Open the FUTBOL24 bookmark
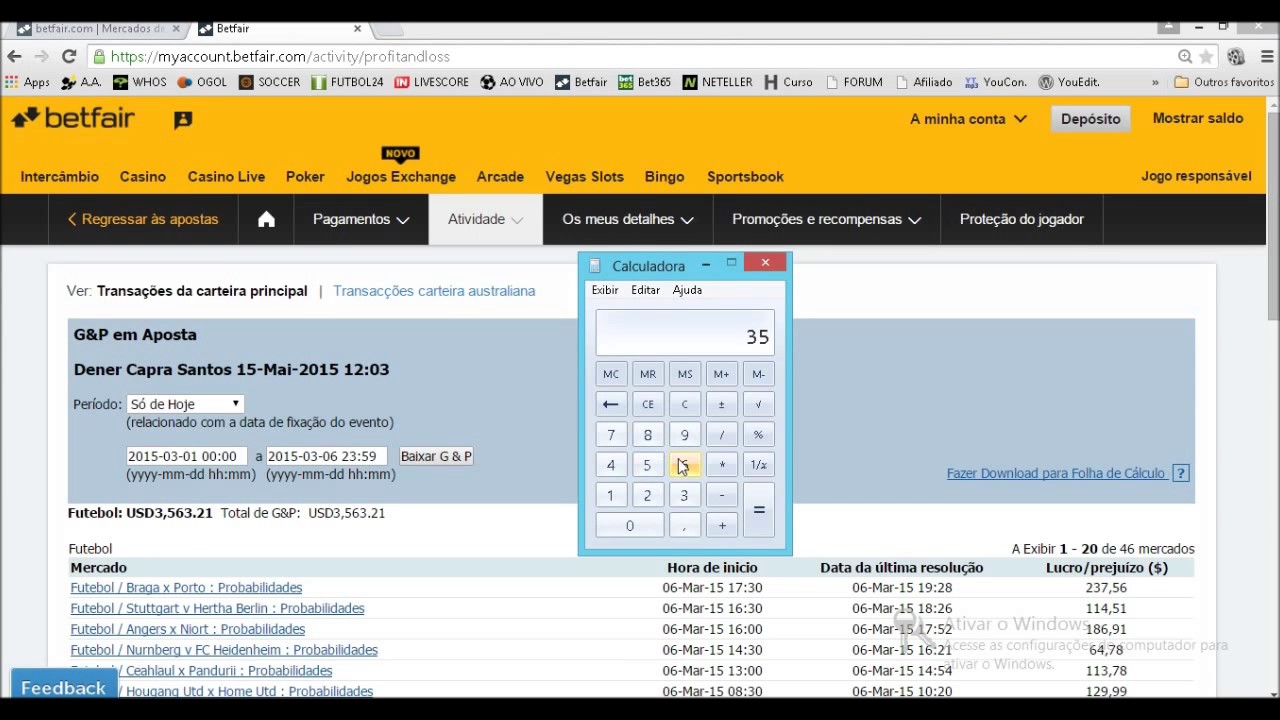Viewport: 1280px width, 720px height. (x=347, y=82)
